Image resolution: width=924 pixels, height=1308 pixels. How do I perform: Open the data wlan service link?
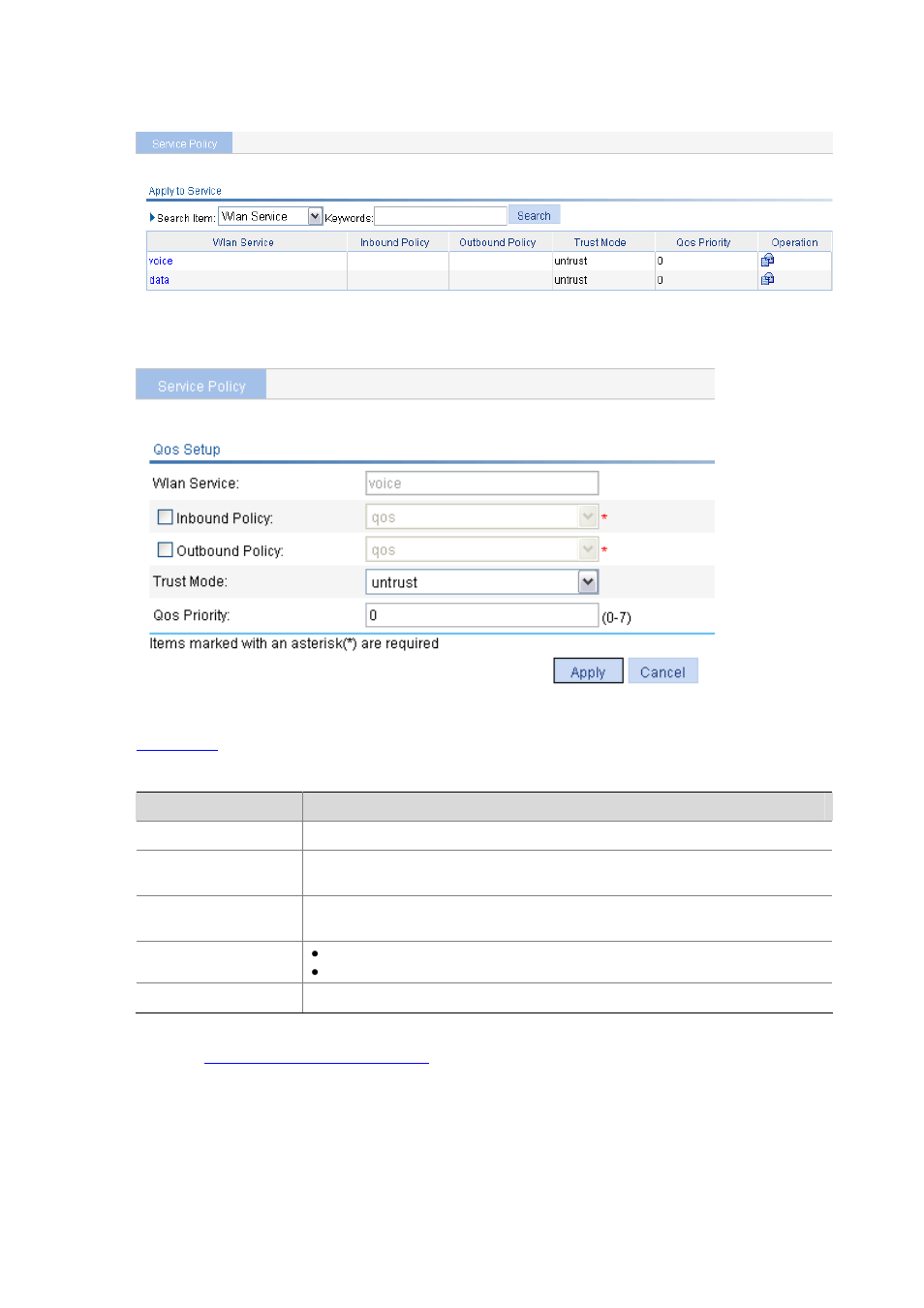click(159, 280)
